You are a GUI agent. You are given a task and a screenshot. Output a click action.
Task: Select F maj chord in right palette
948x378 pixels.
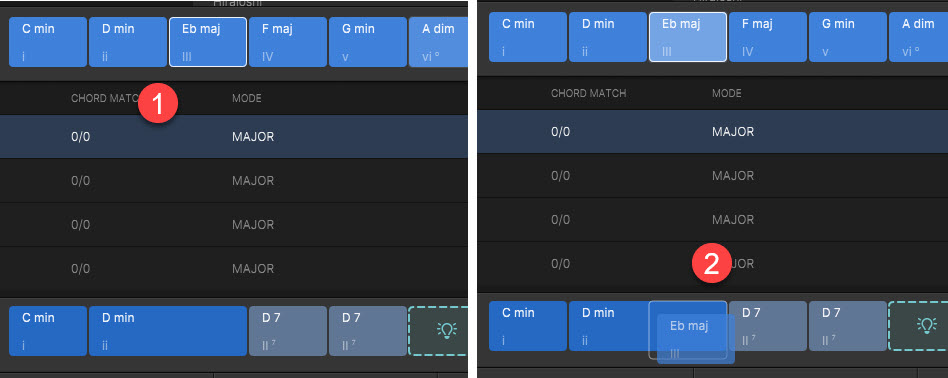click(x=768, y=37)
